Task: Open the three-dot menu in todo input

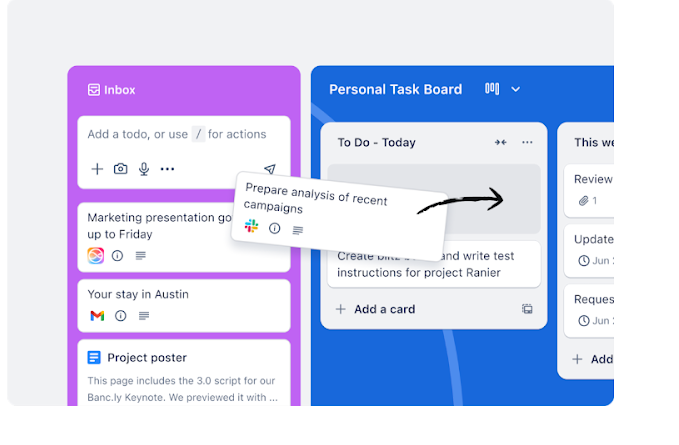Action: tap(167, 169)
